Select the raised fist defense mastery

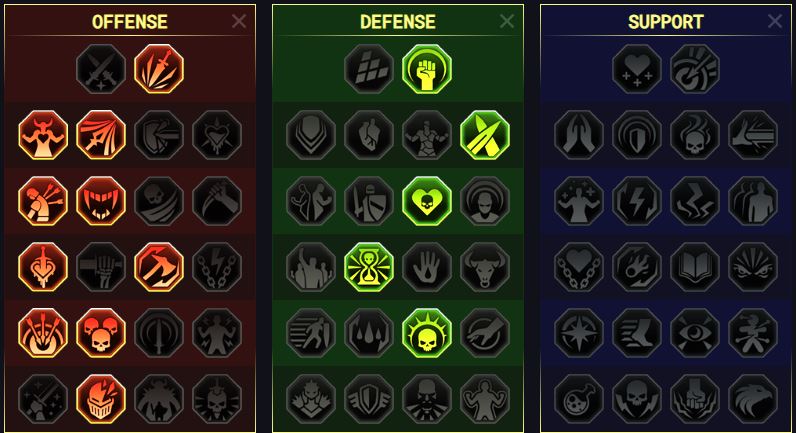[x=427, y=69]
